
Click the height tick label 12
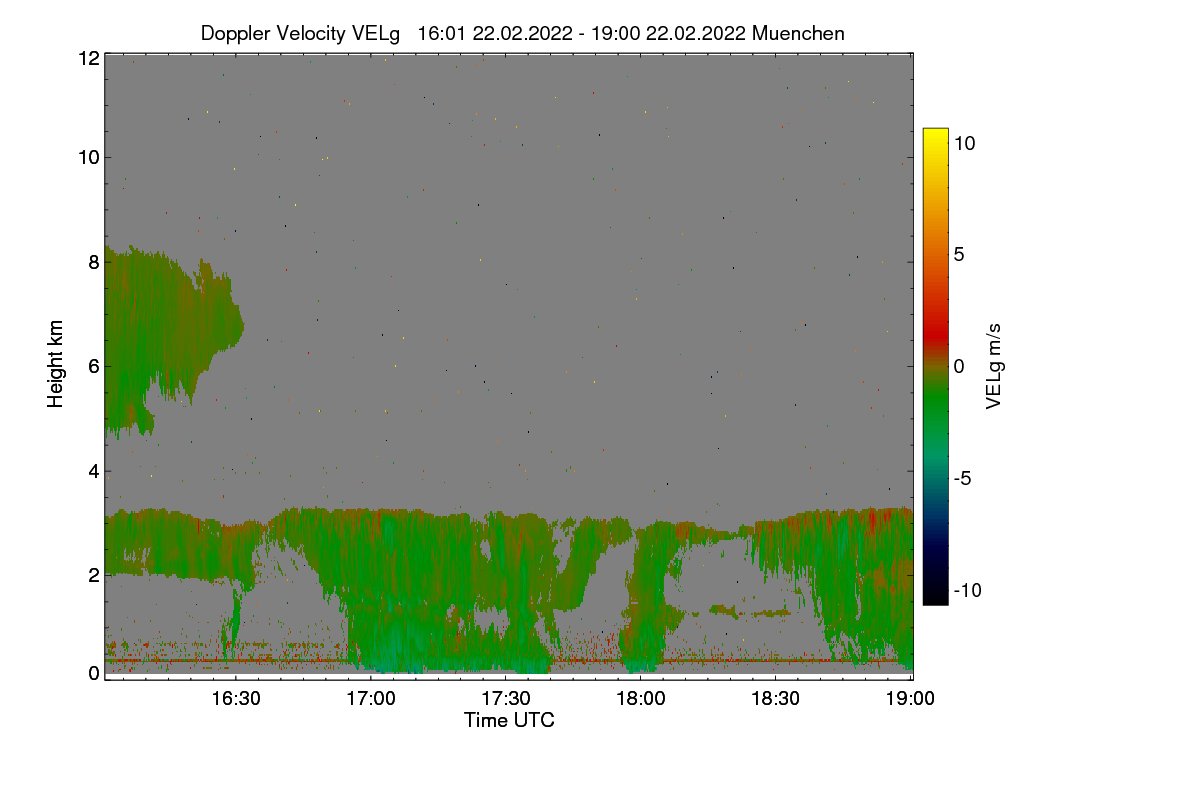coord(88,58)
